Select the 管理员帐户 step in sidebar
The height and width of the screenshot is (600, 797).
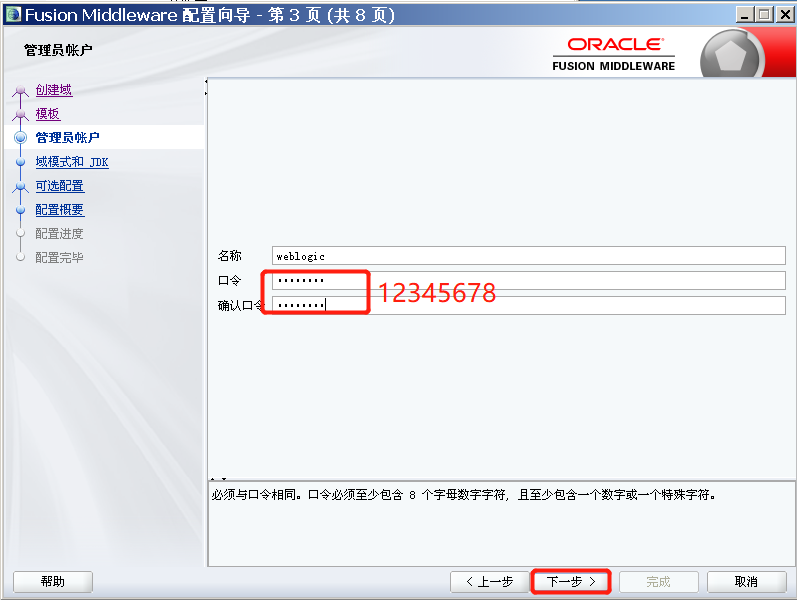pos(68,138)
